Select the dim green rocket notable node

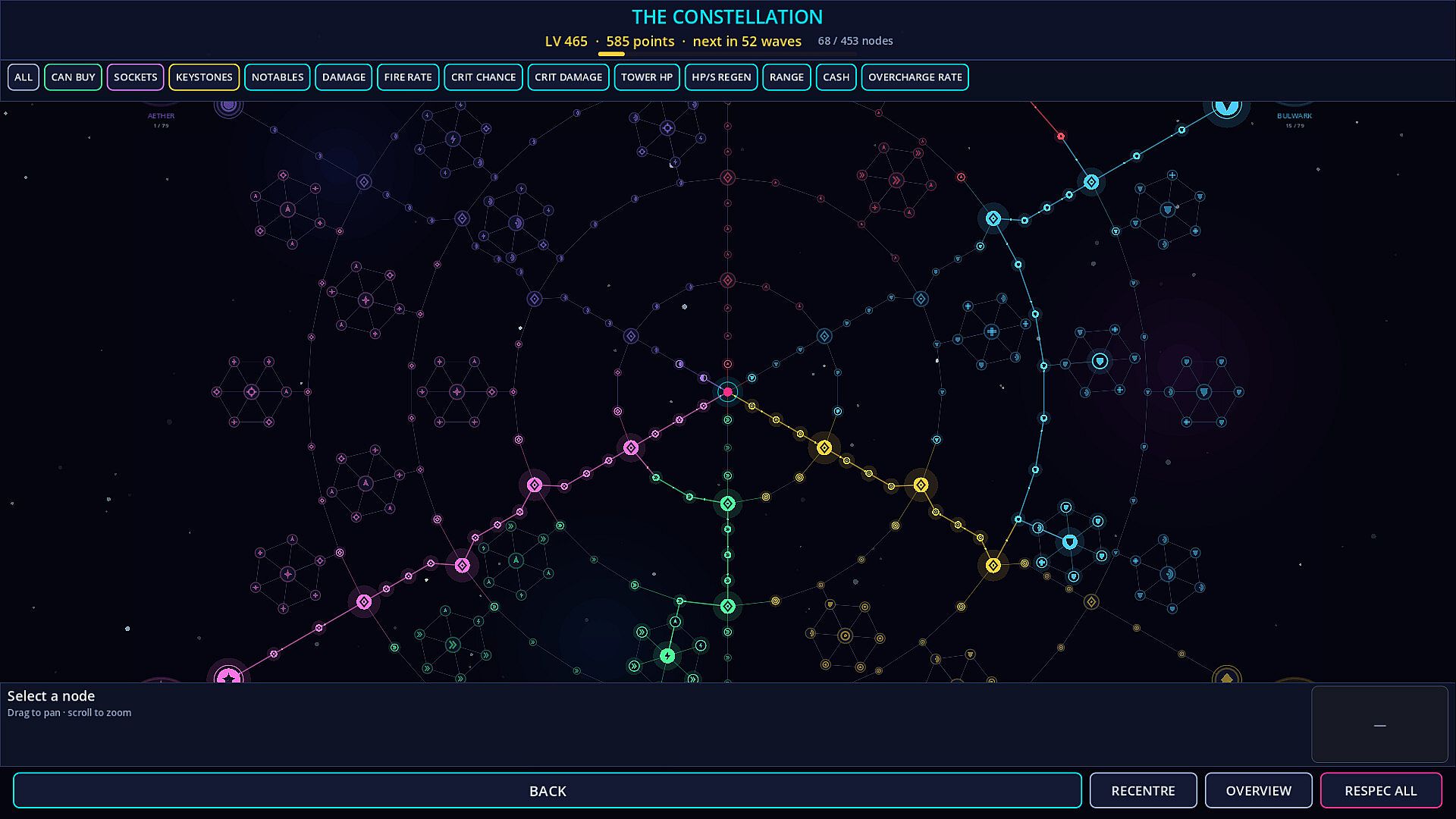(x=516, y=561)
